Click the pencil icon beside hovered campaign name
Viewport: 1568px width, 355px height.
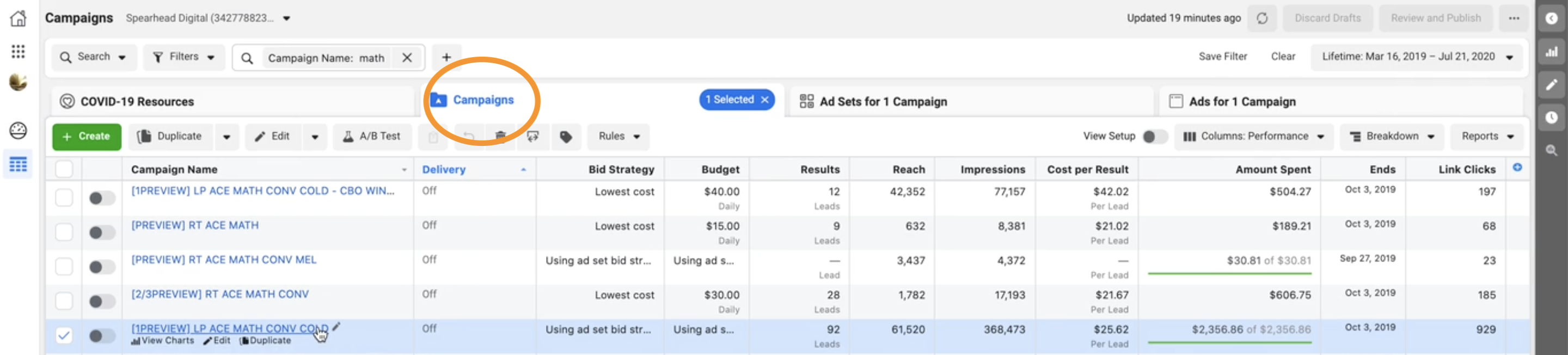[336, 326]
